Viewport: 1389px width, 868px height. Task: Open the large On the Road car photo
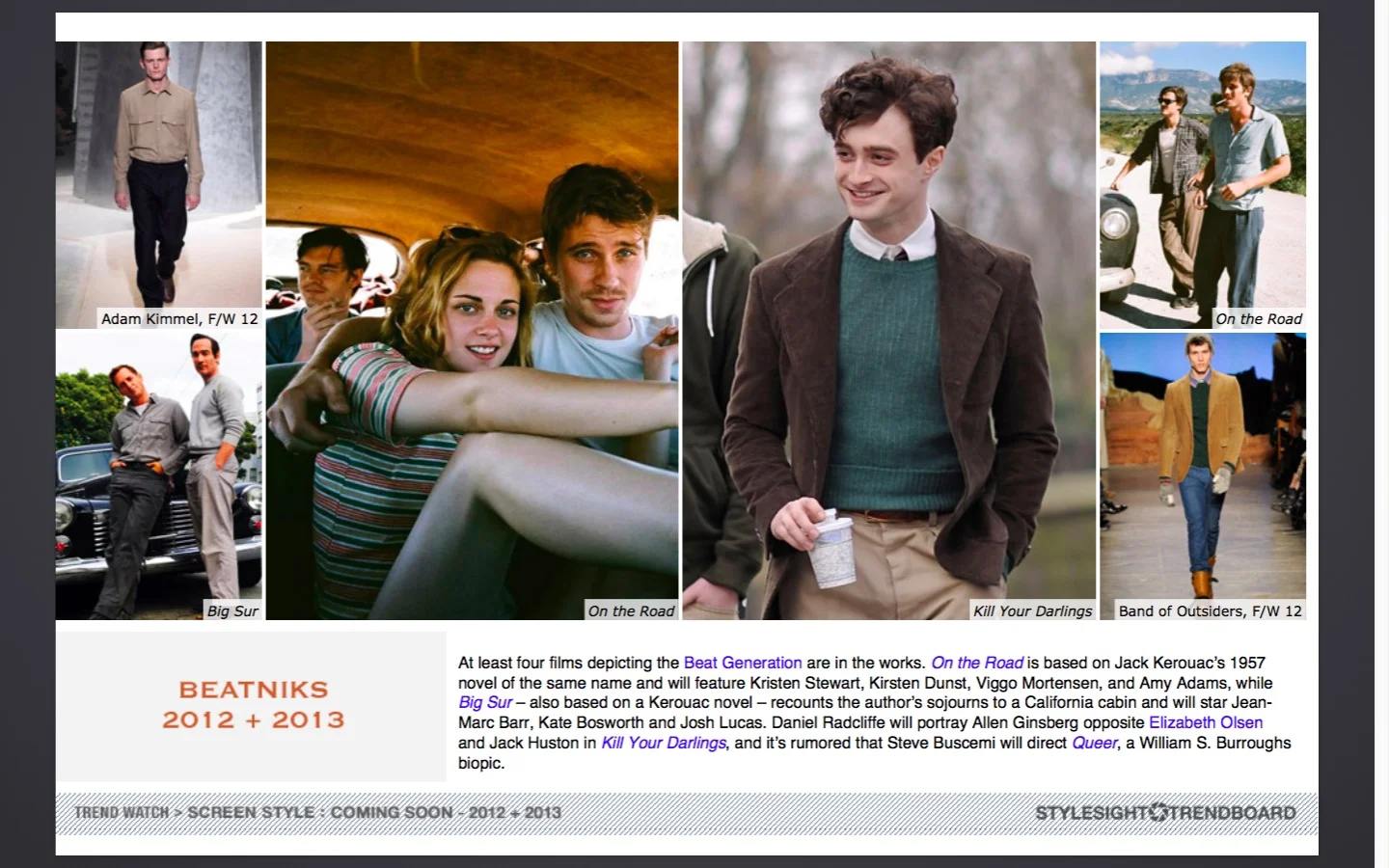473,330
